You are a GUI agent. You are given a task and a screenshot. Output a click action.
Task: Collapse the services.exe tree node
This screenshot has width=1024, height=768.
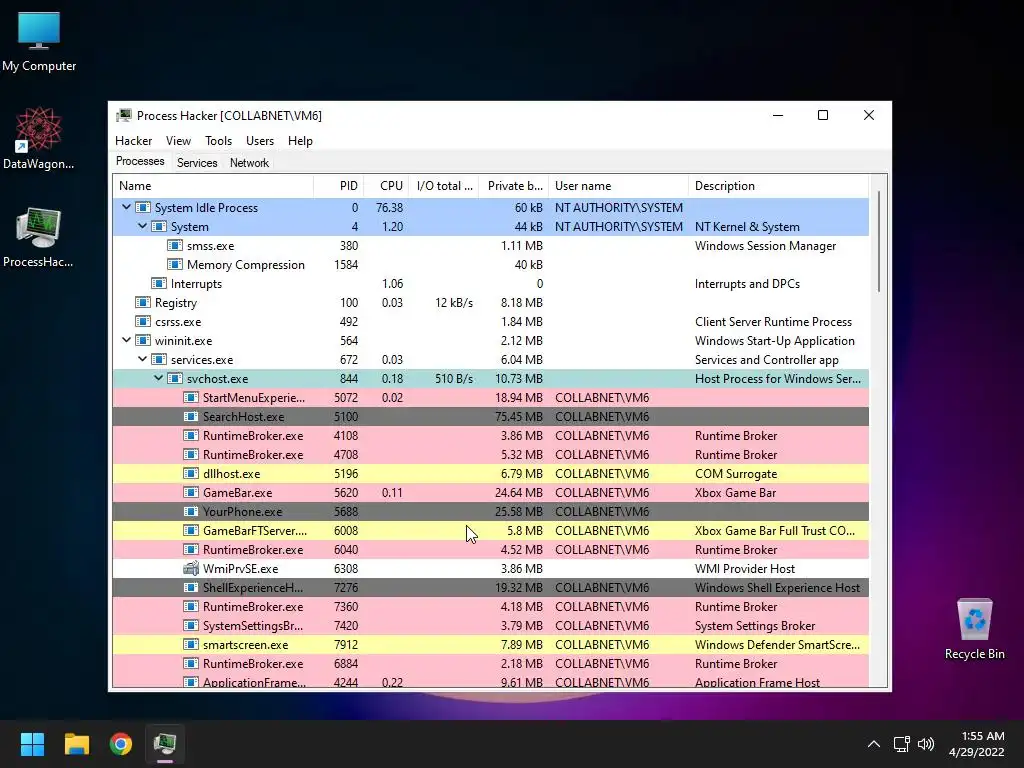point(142,359)
